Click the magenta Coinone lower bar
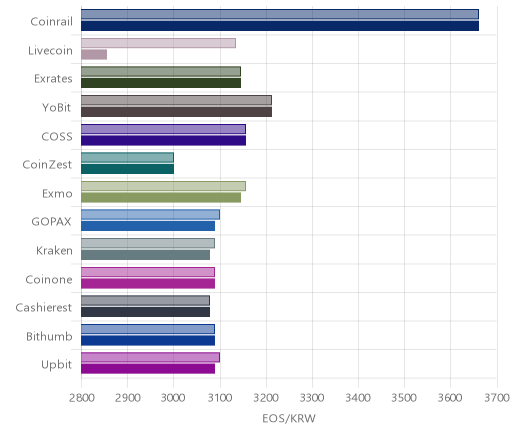The width and height of the screenshot is (512, 436). coord(148,284)
